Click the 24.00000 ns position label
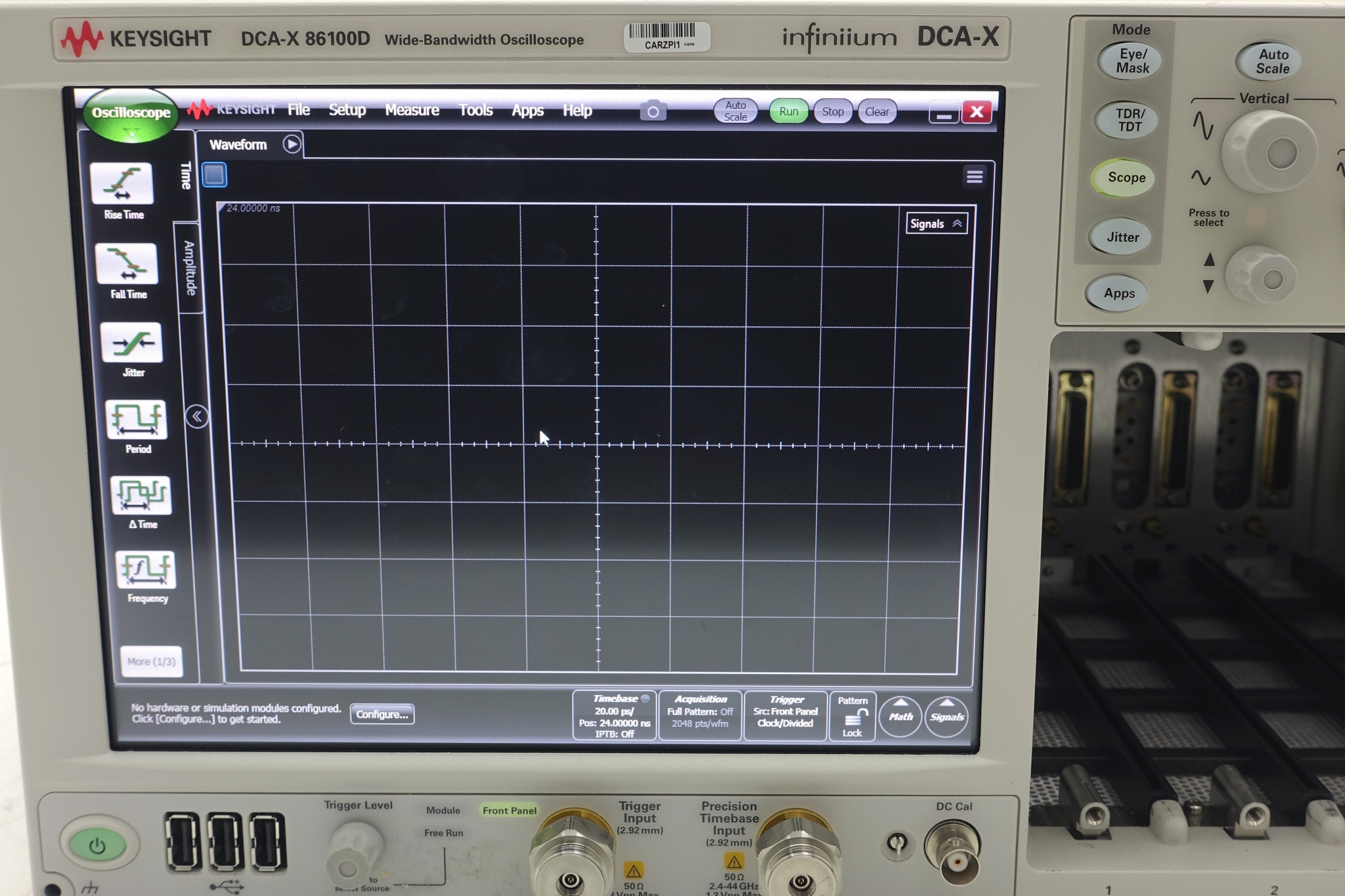Image resolution: width=1345 pixels, height=896 pixels. (x=253, y=208)
